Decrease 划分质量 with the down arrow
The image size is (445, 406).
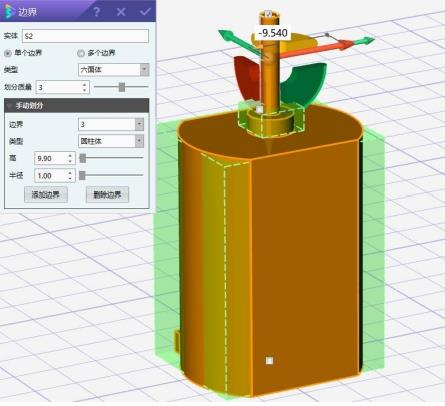[x=85, y=90]
